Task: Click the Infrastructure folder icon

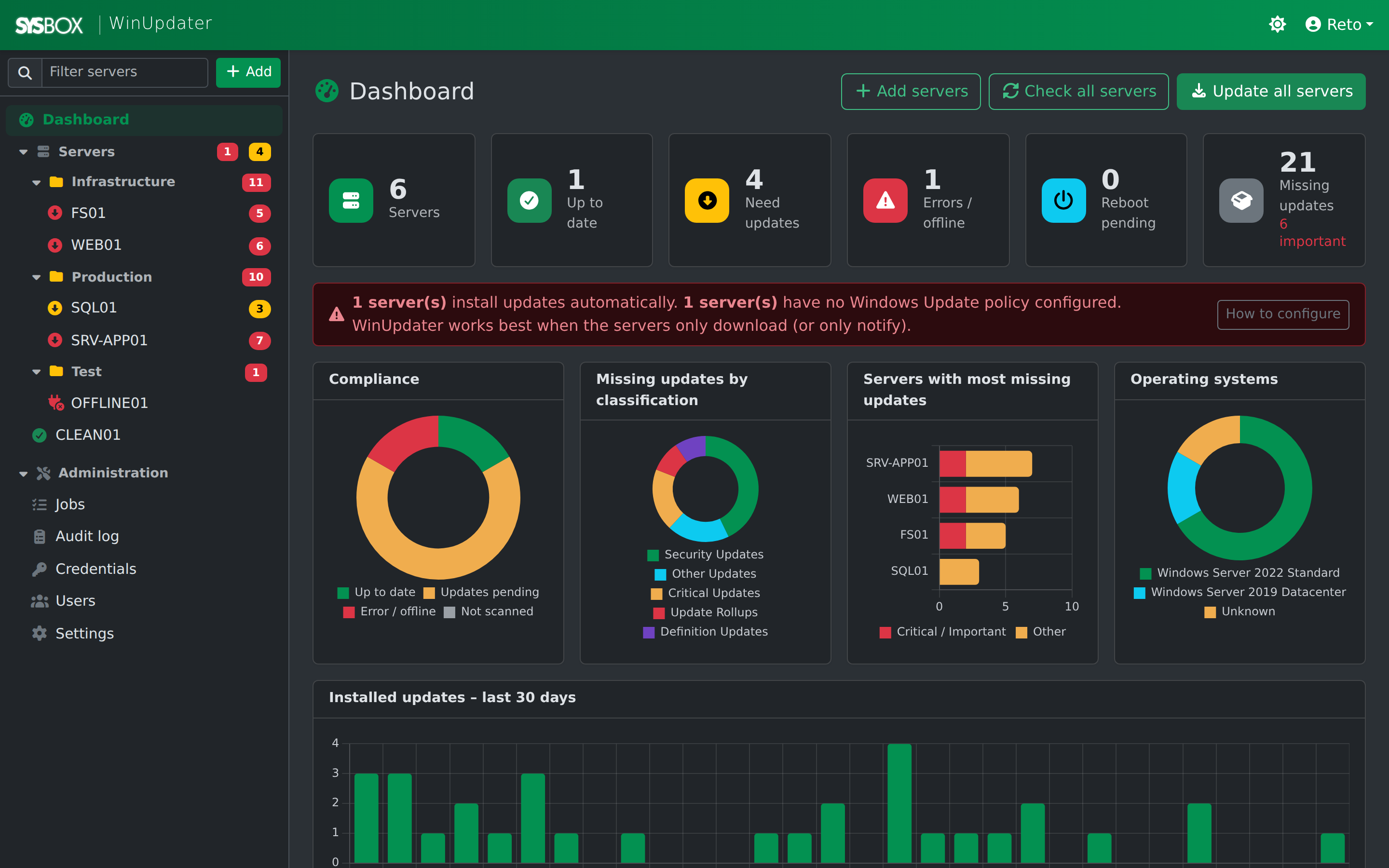Action: [56, 182]
